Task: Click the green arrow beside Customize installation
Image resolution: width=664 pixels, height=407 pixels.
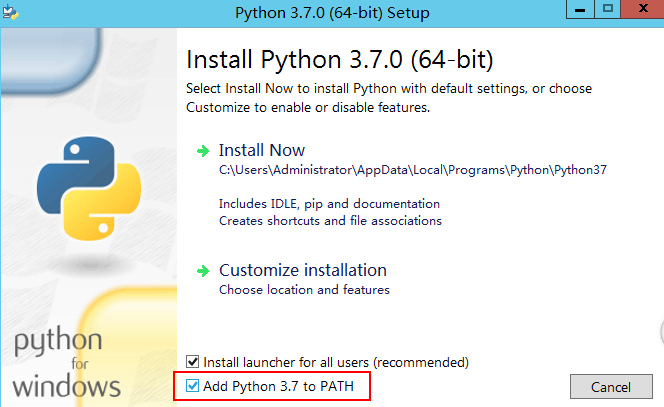Action: click(x=203, y=271)
